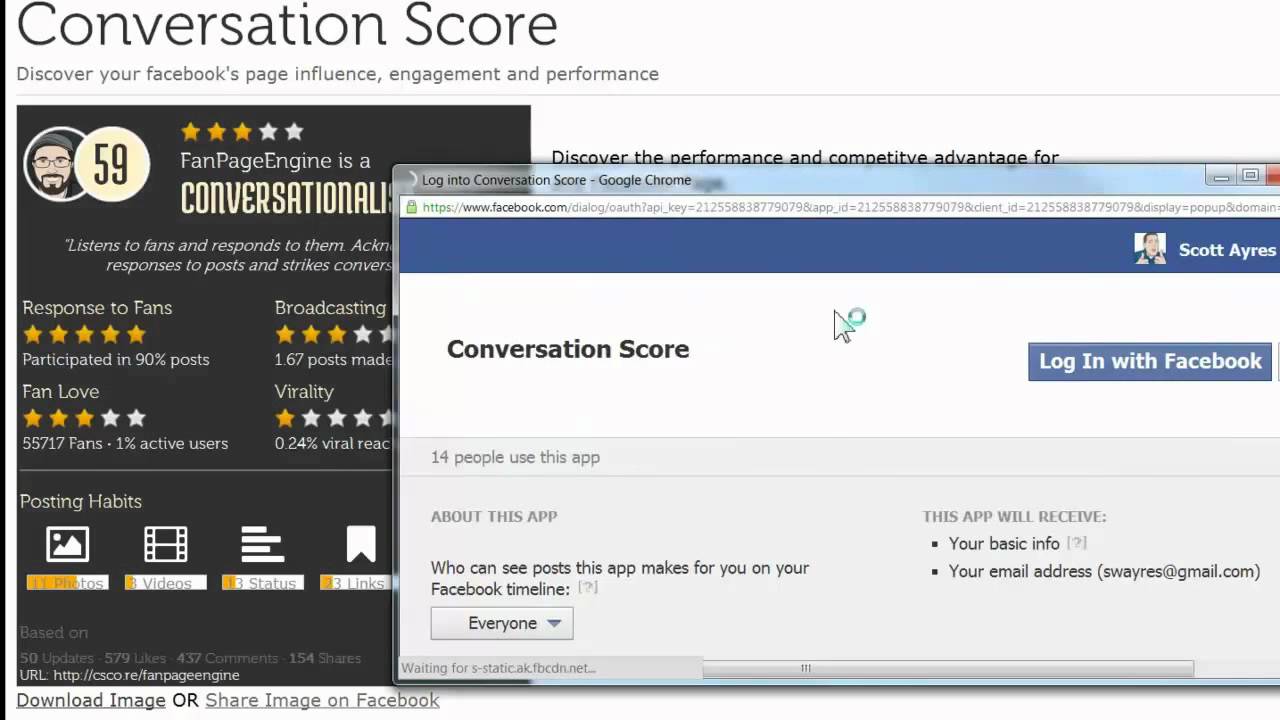Screen dimensions: 1280x720
Task: Click help mark beside Your basic info
Action: click(1076, 543)
